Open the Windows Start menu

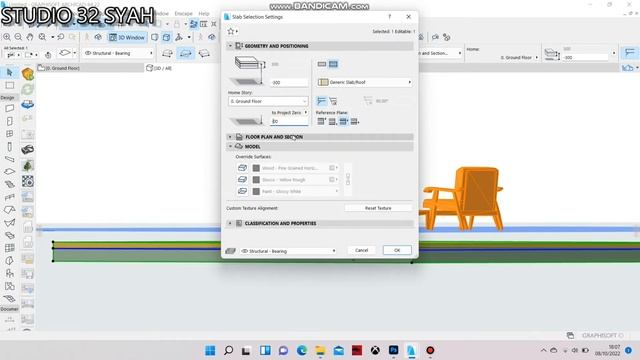210,350
